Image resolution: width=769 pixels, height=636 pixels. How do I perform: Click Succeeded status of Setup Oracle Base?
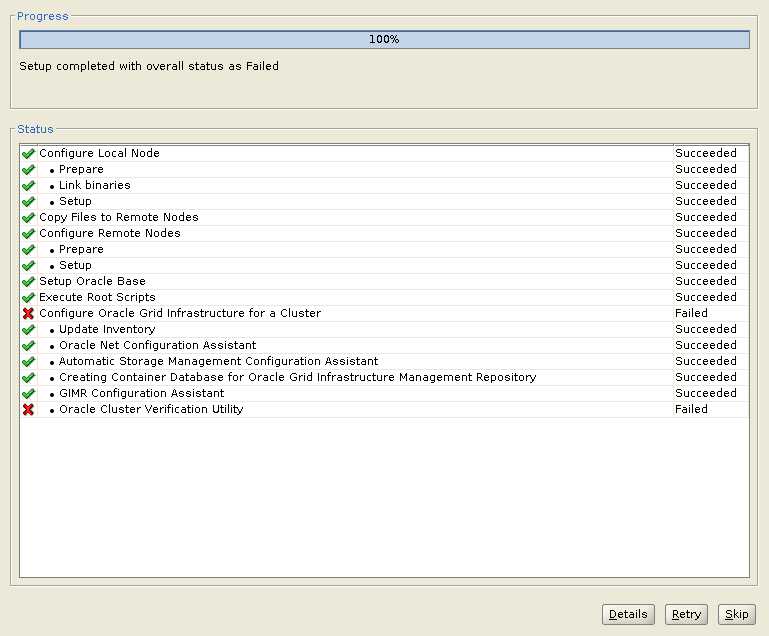coord(706,281)
